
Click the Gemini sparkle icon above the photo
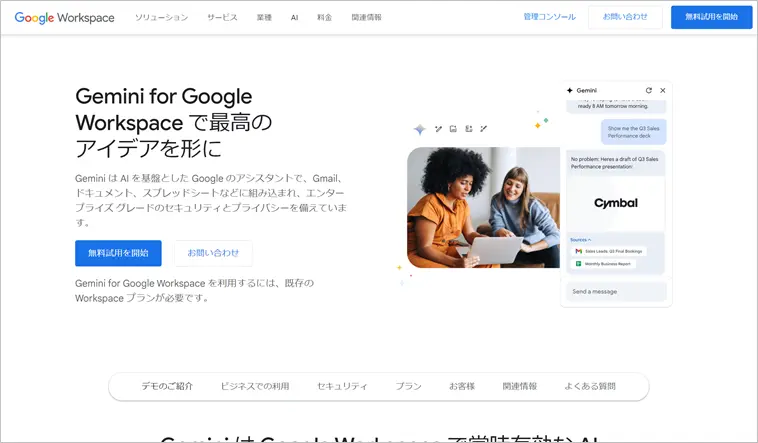(420, 129)
